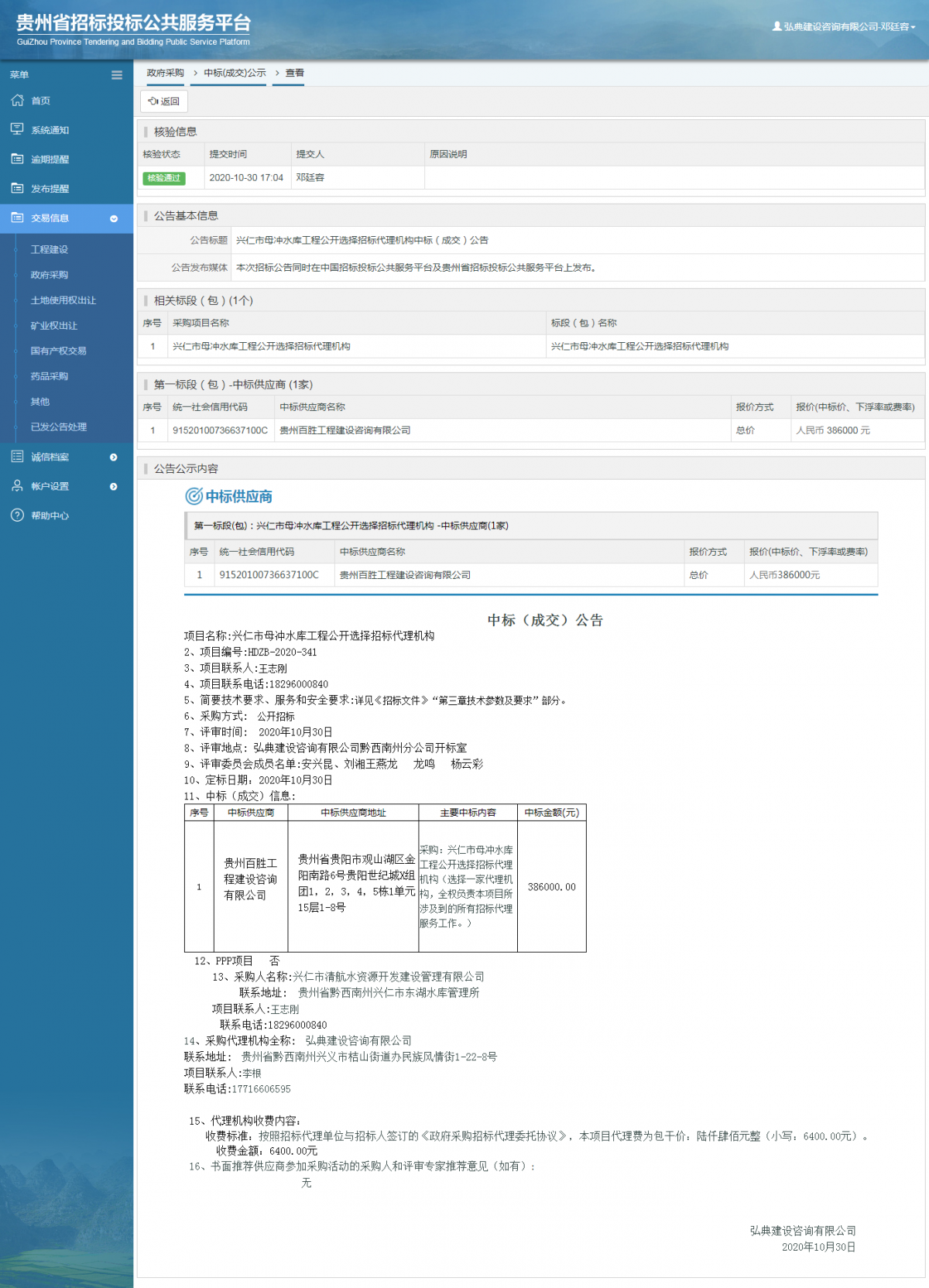Click the 评审委员会成员名单 line

coord(334,764)
